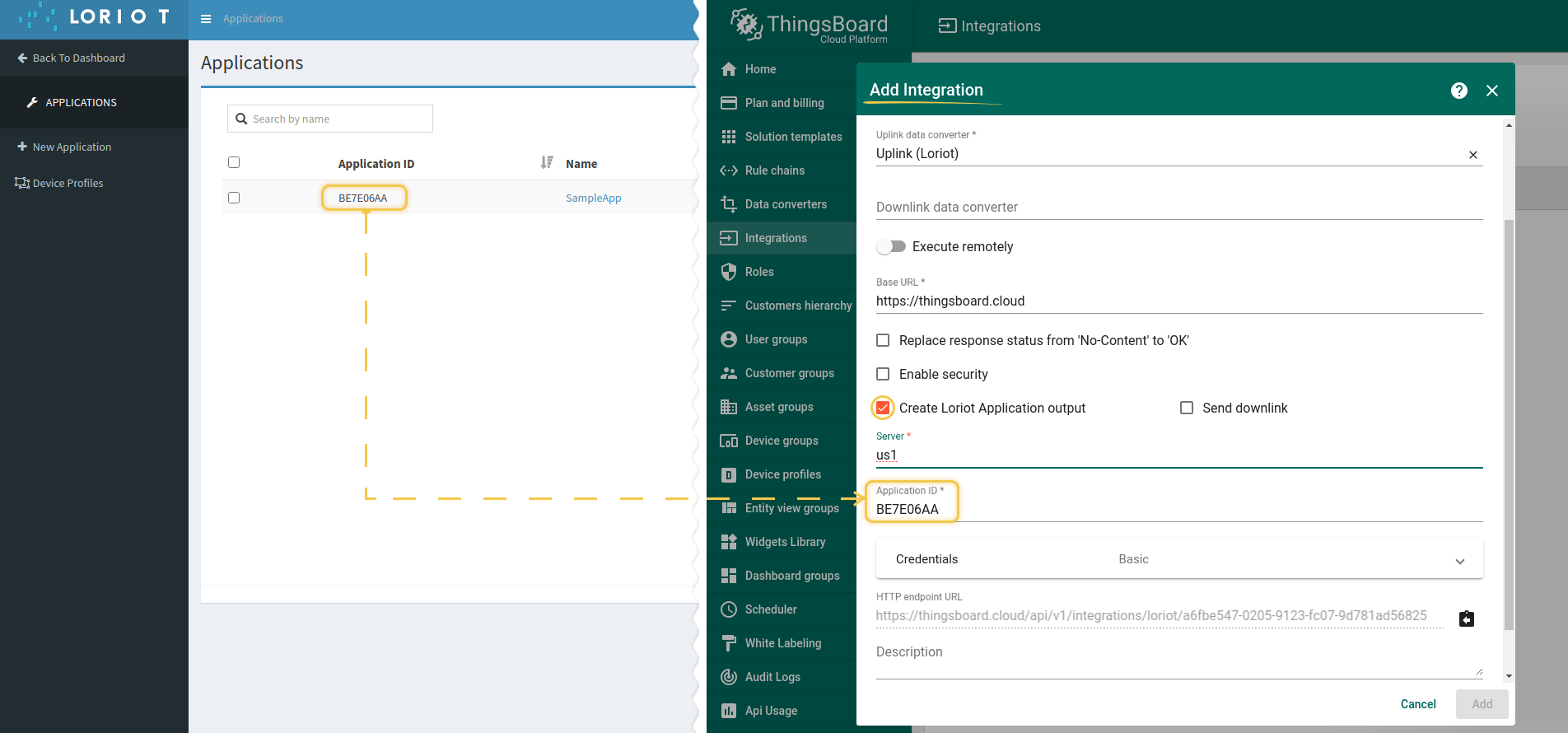Check the Send downlink box
Screen dimensions: 1568x733
tap(1187, 408)
